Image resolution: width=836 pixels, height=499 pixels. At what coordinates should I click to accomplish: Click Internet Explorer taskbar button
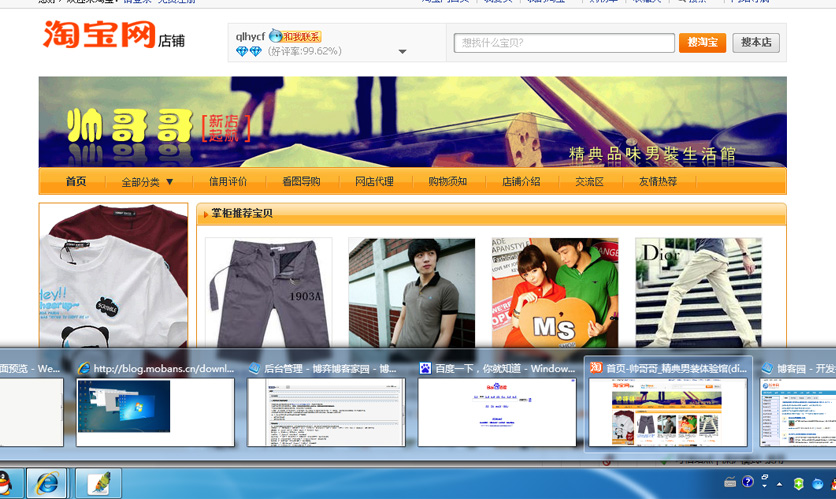[x=47, y=484]
